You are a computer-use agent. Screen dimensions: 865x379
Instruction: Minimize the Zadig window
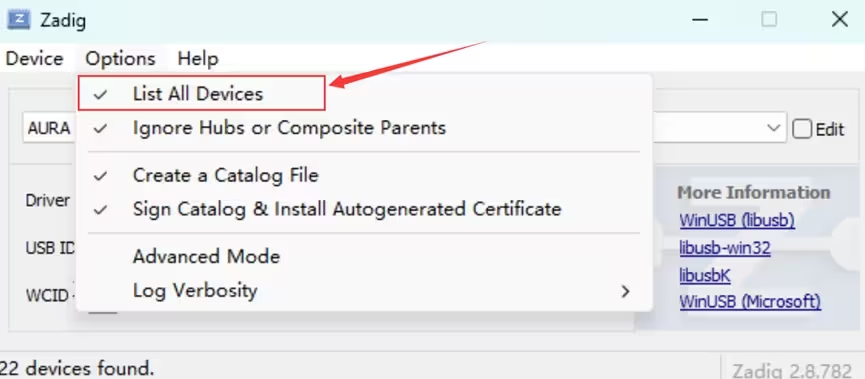coord(700,20)
